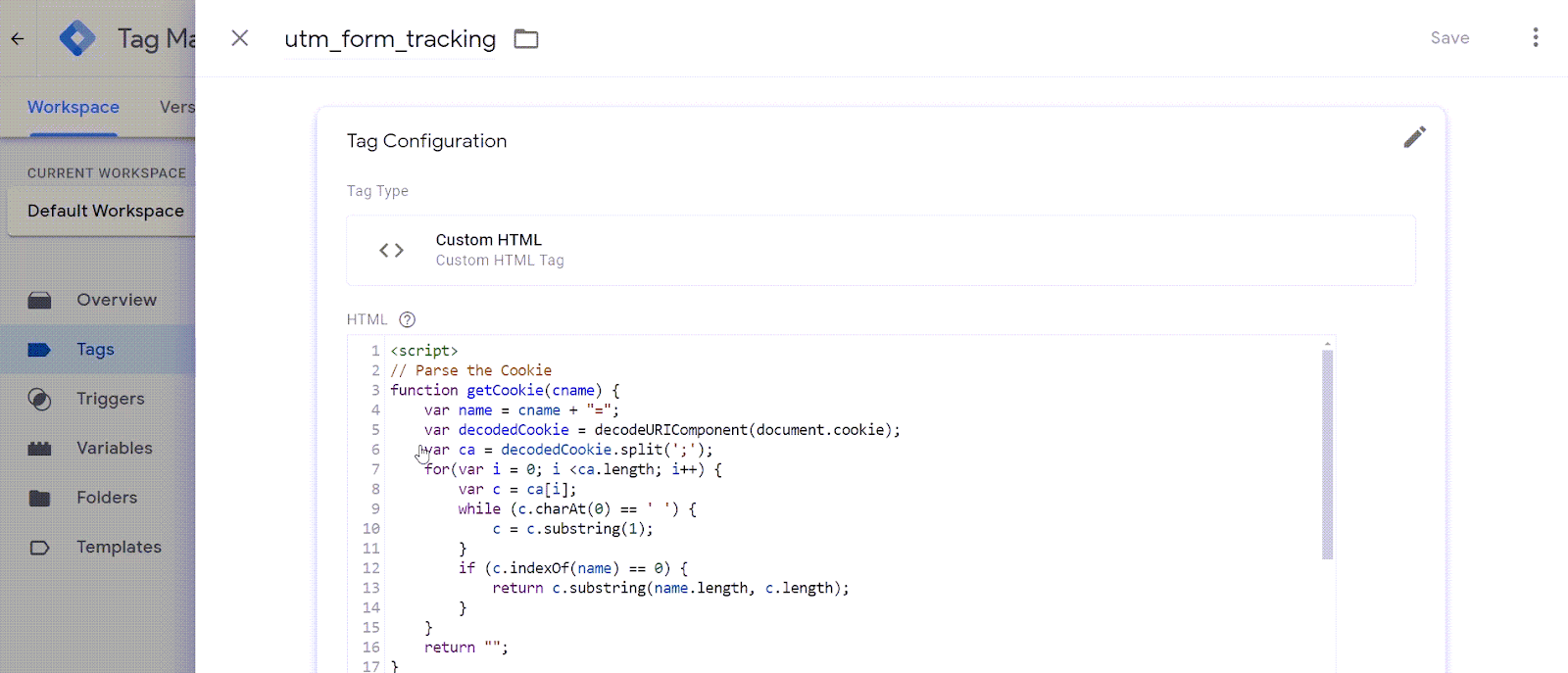The image size is (1568, 673).
Task: Open the HTML help question mark icon
Action: pyautogui.click(x=408, y=319)
